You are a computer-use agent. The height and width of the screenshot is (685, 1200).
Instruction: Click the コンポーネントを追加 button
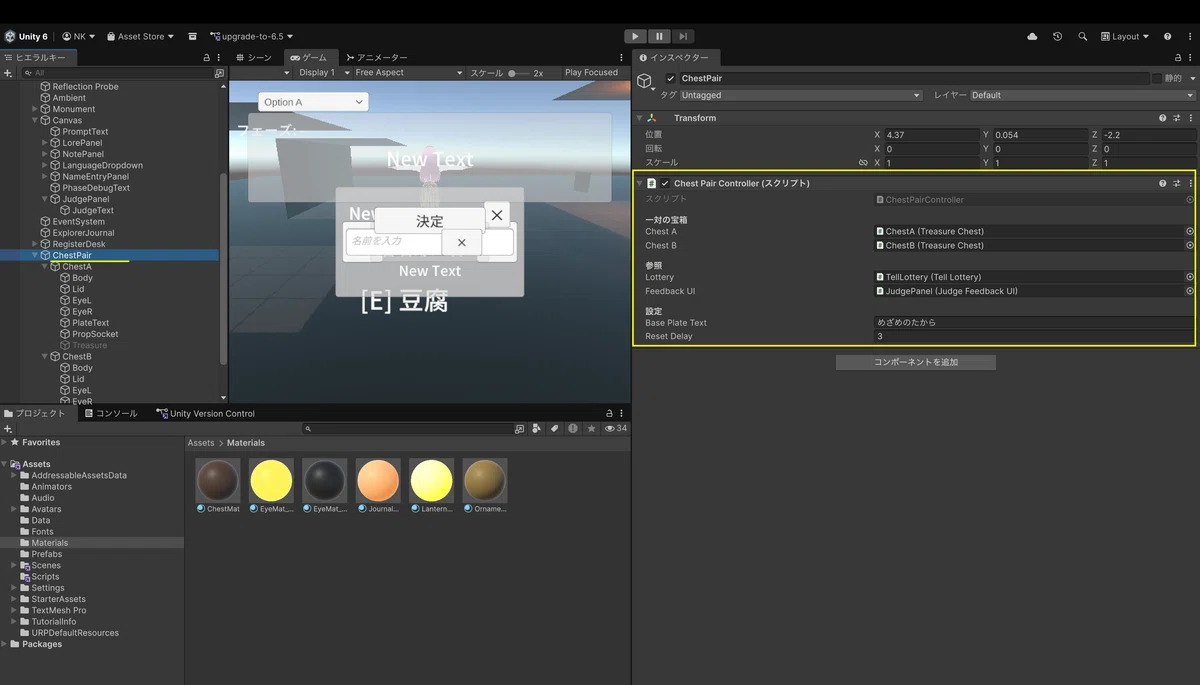(916, 362)
